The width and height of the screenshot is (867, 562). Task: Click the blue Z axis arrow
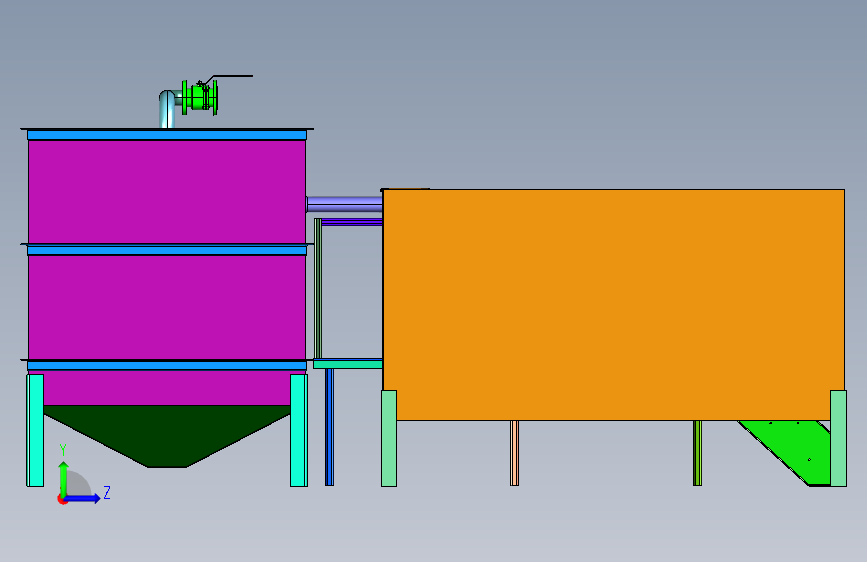pos(83,498)
